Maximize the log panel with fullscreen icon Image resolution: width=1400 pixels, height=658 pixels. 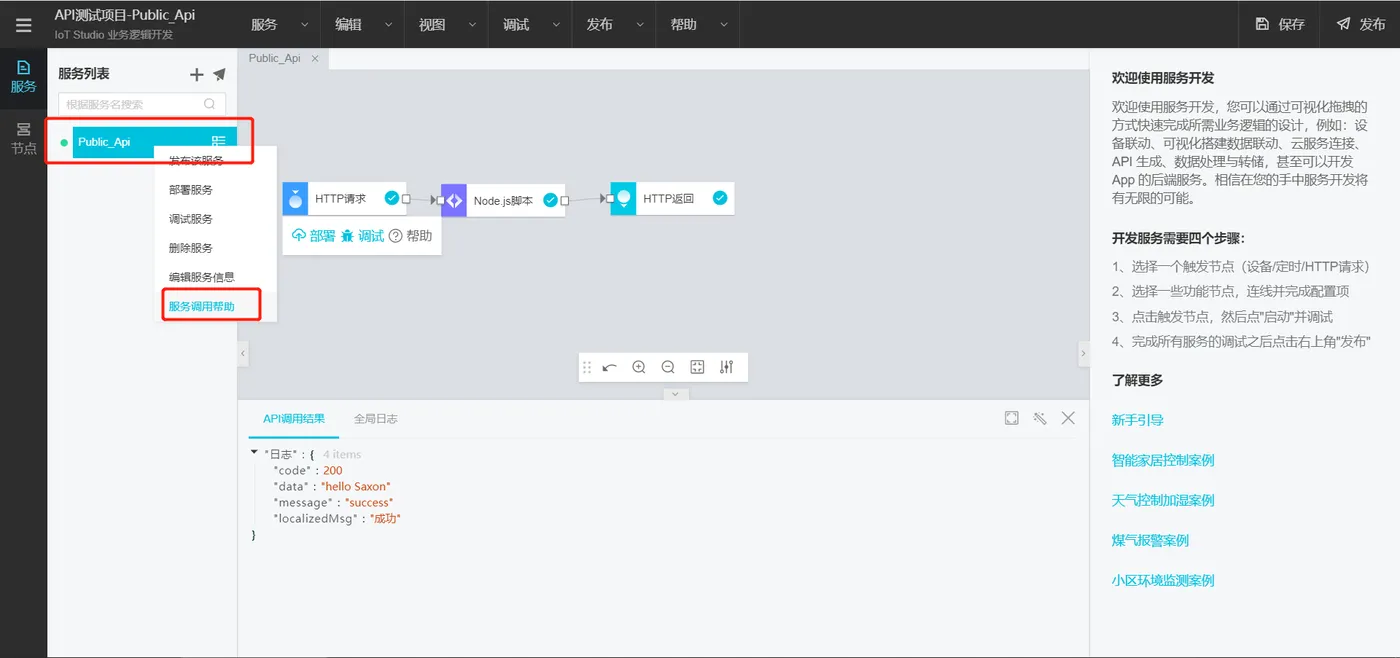click(1012, 418)
